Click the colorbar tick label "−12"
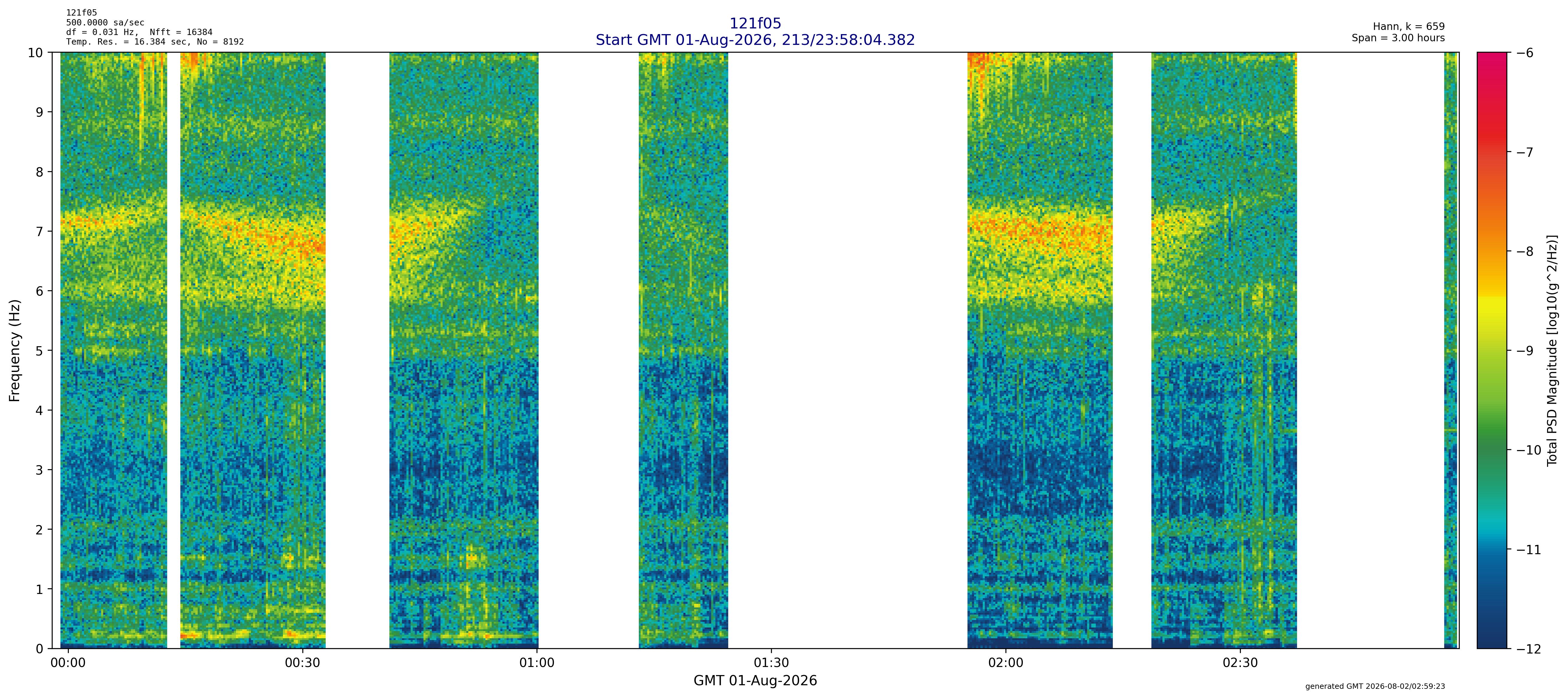 click(x=1529, y=649)
